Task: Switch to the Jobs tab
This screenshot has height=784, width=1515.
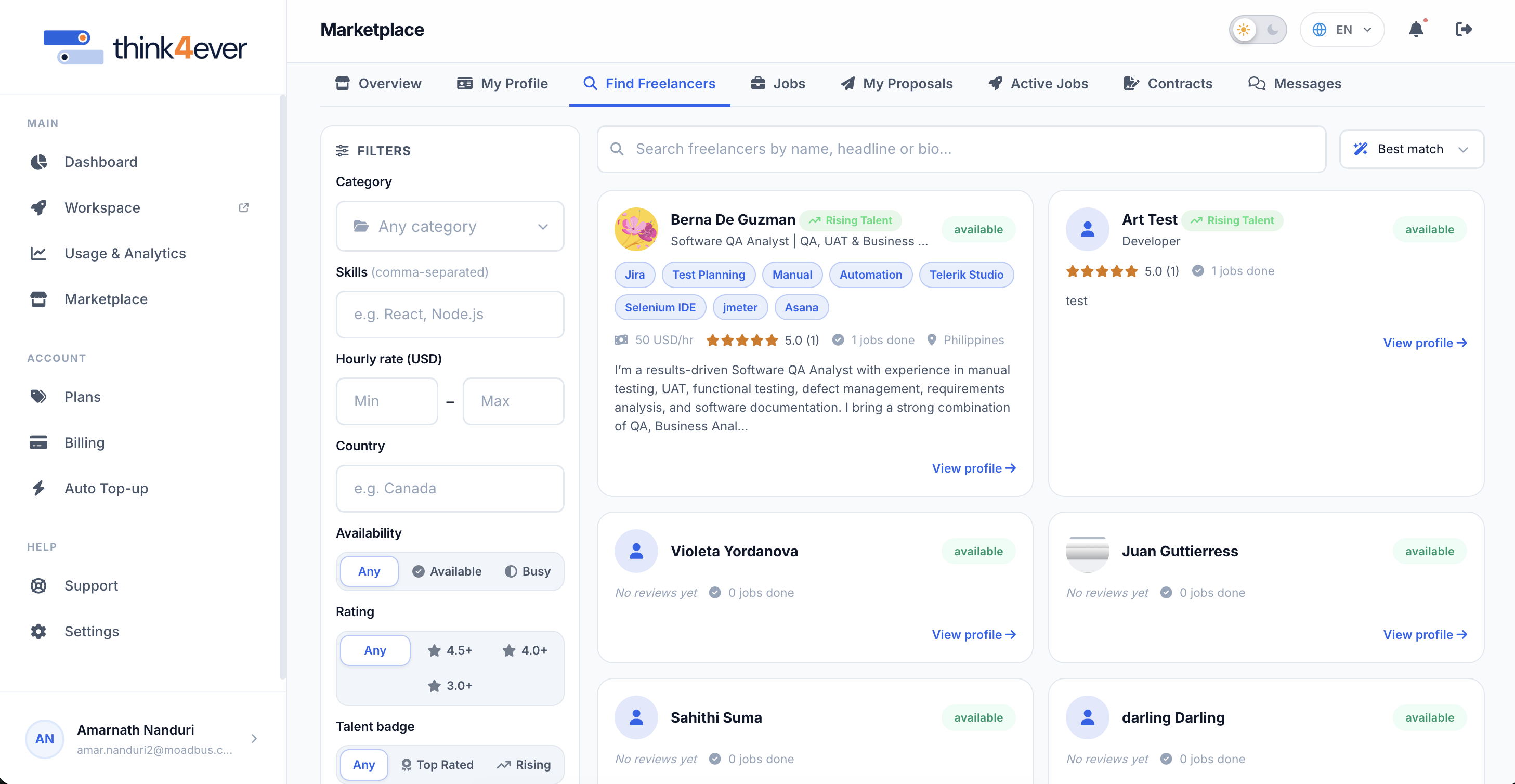Action: (x=777, y=84)
